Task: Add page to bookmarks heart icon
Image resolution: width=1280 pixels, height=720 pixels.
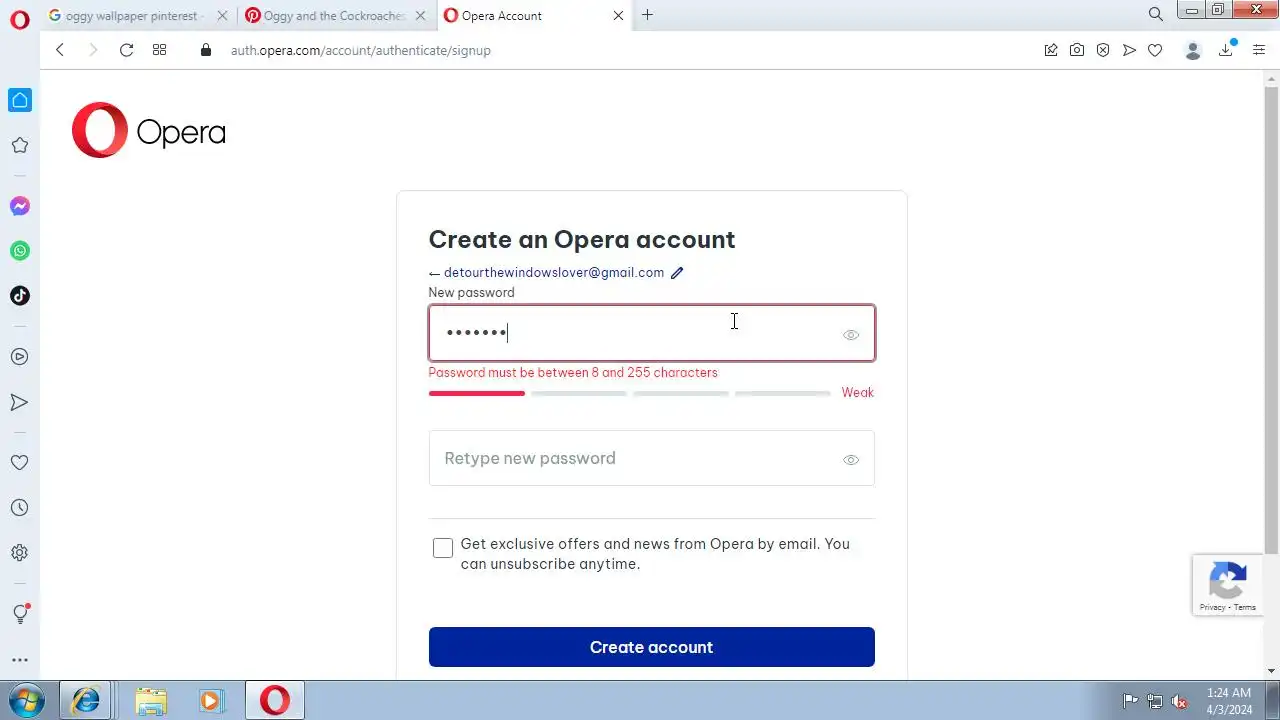Action: [1155, 50]
